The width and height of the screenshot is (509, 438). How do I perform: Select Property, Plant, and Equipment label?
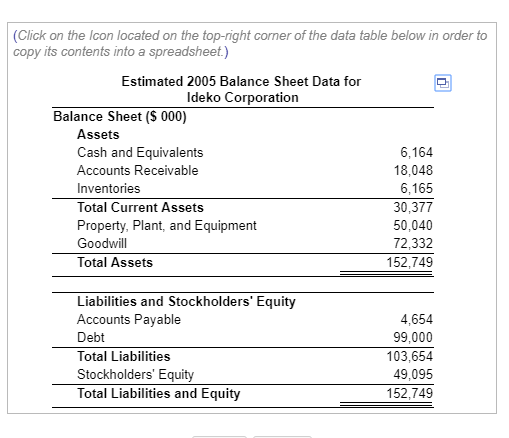pyautogui.click(x=167, y=226)
